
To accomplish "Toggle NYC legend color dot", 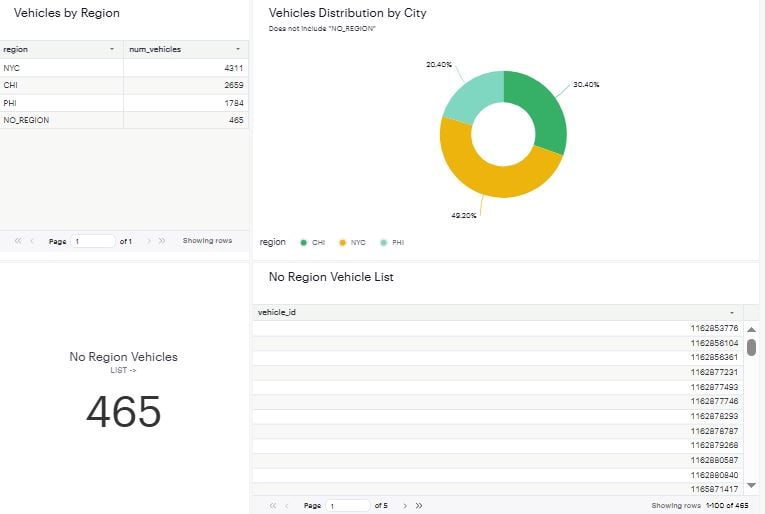I will point(342,242).
